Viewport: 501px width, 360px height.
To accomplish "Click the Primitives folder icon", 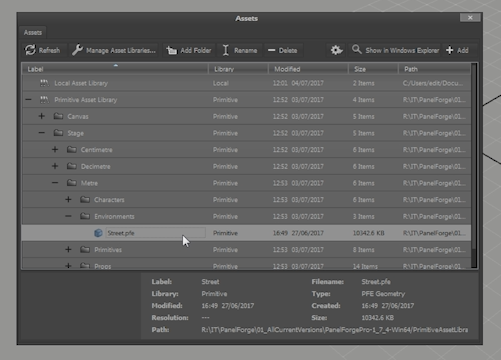I will [85, 250].
